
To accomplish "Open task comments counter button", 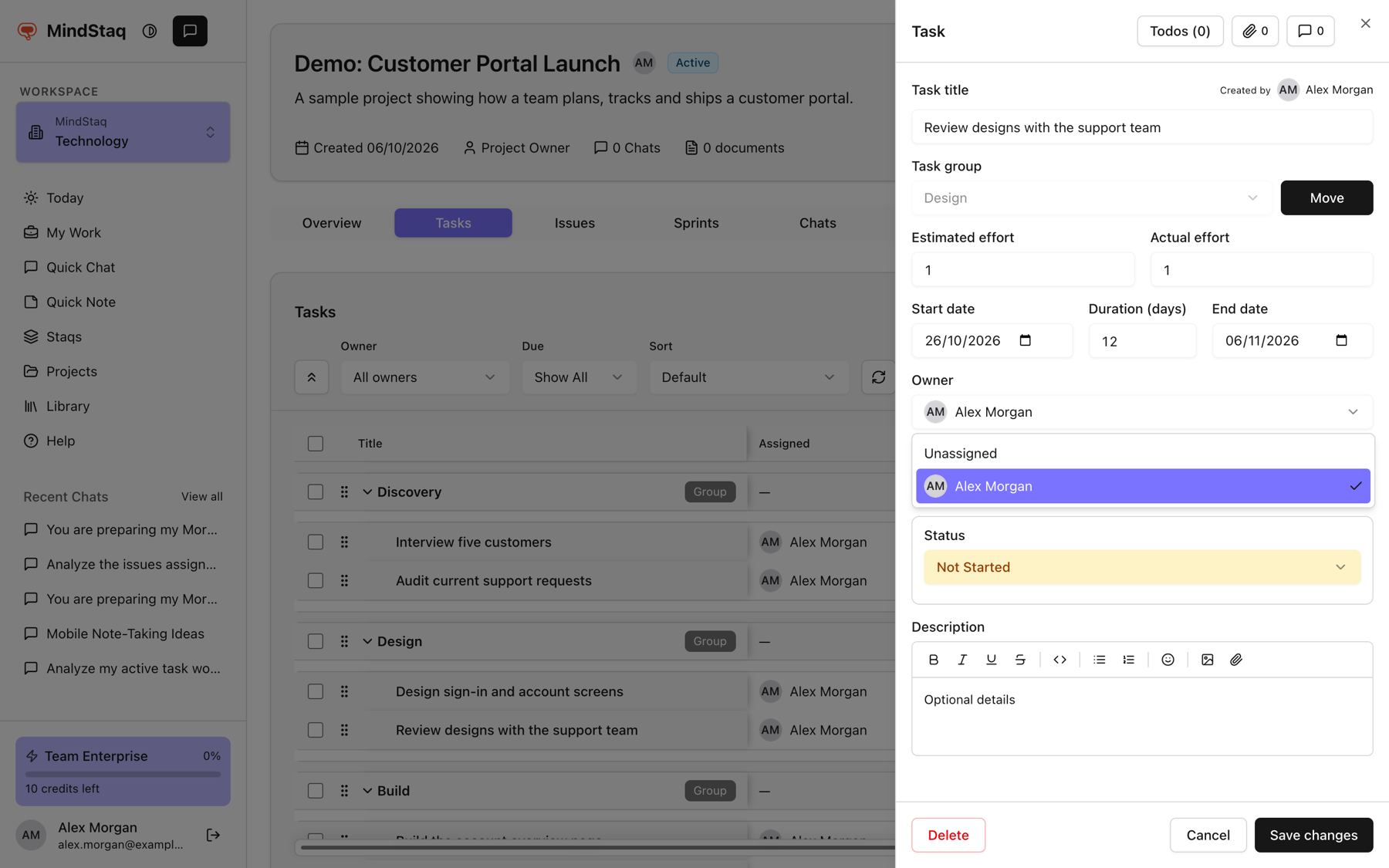I will tap(1310, 31).
